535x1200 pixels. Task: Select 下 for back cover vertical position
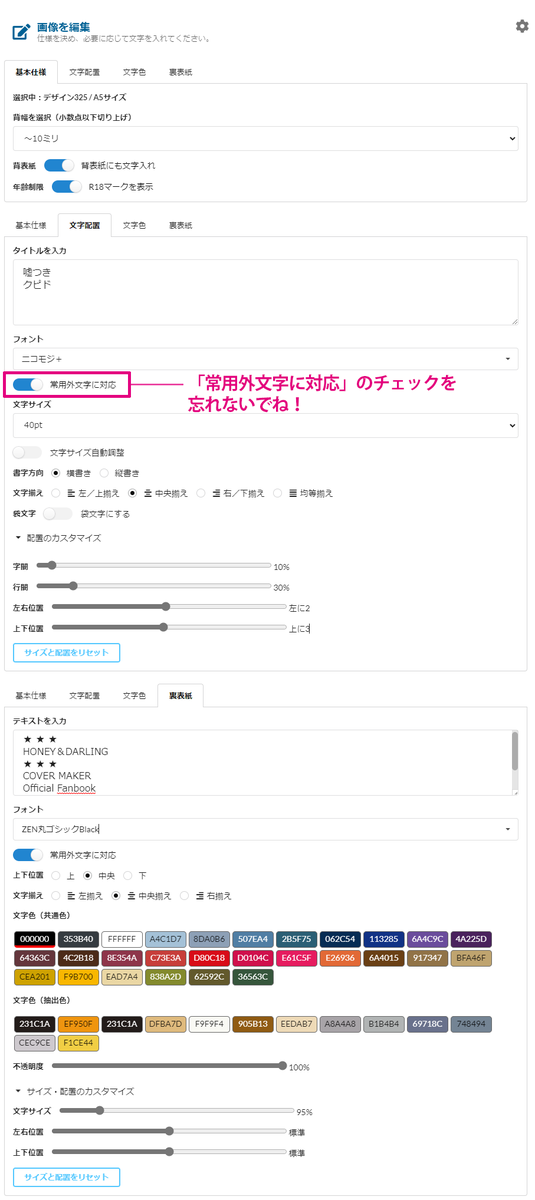(128, 875)
